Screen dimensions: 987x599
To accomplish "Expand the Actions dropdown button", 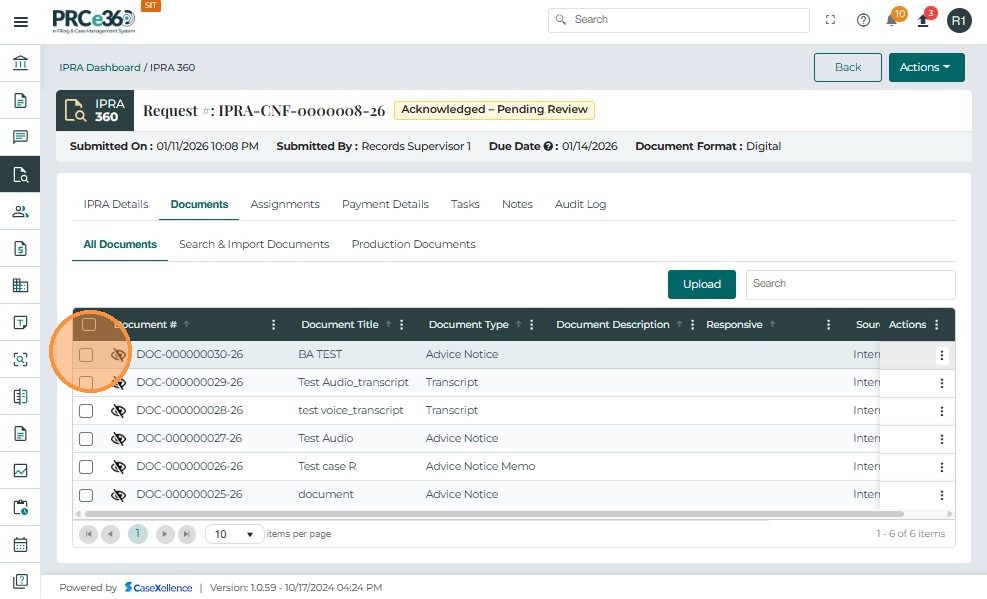I will coord(926,67).
